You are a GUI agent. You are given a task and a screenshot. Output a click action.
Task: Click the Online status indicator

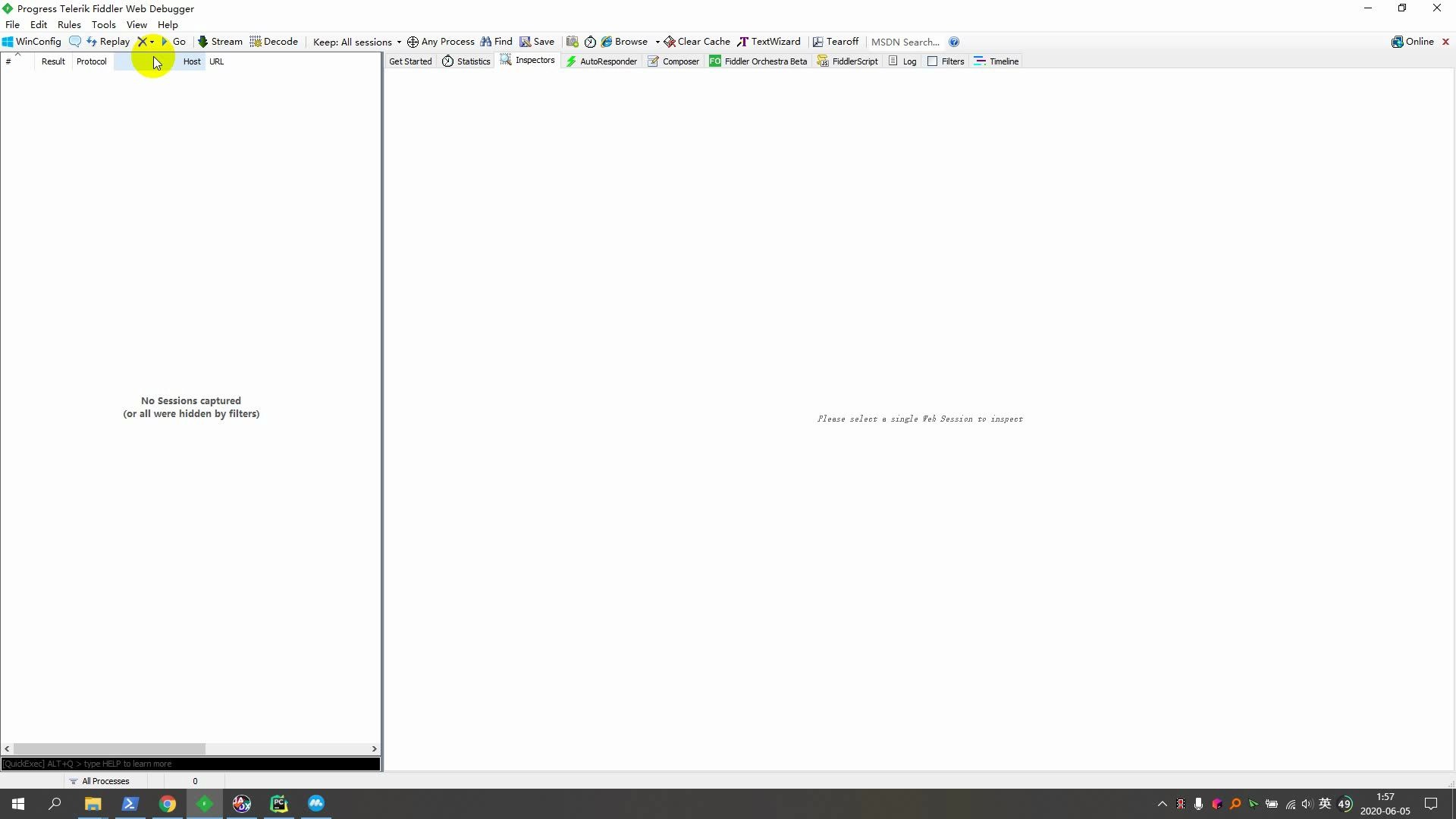1413,42
